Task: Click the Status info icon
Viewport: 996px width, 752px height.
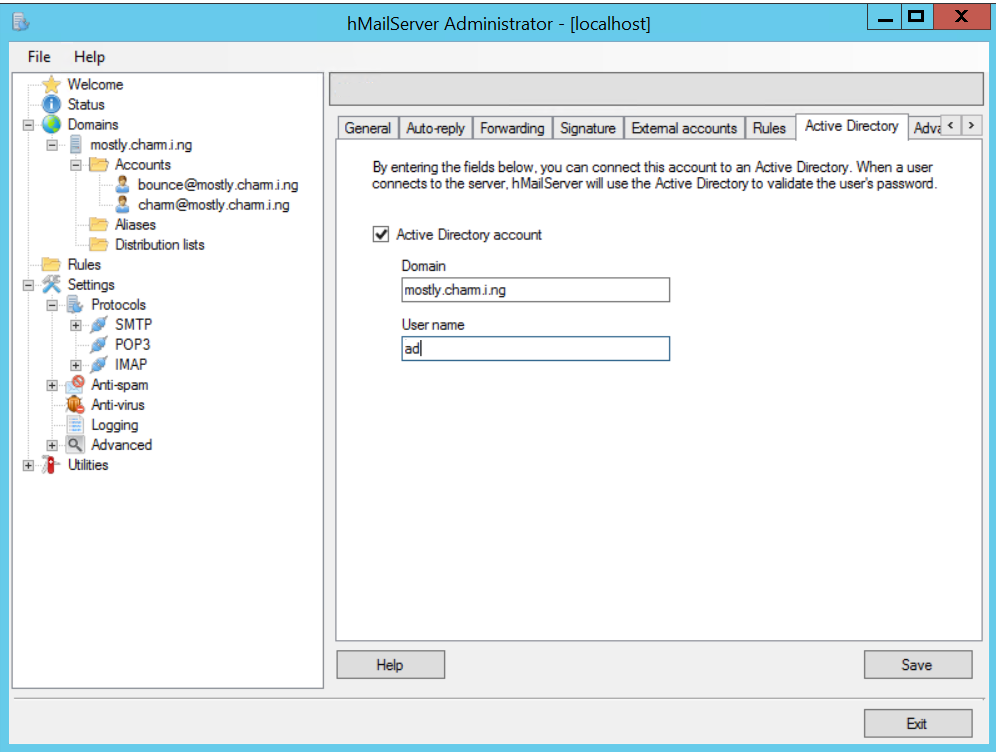Action: click(51, 104)
